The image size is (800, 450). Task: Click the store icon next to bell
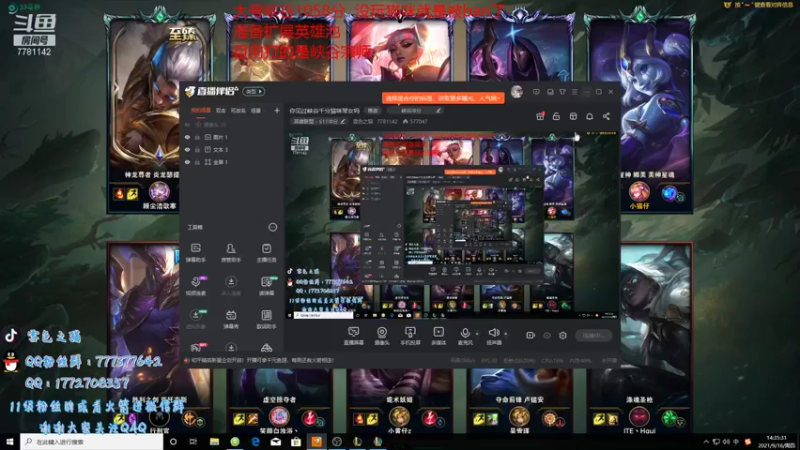pyautogui.click(x=573, y=116)
